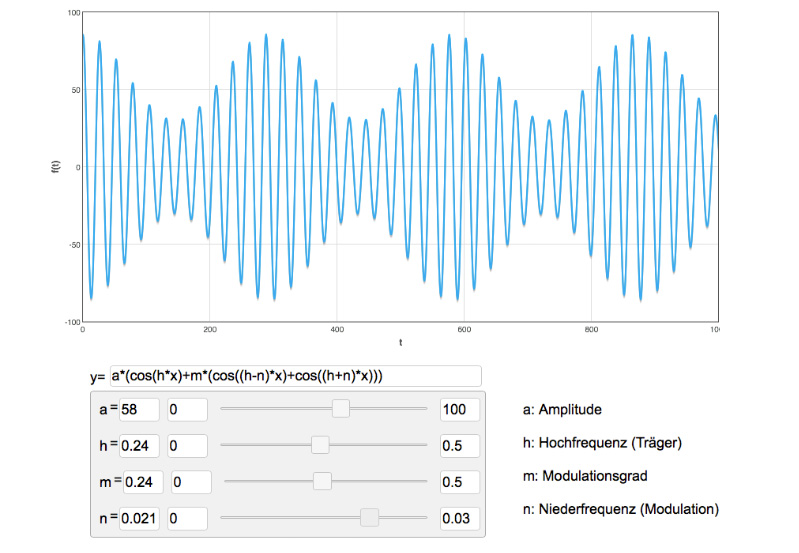Screen dimensions: 799x553
Task: Select the minimum value field for a
Action: [187, 409]
